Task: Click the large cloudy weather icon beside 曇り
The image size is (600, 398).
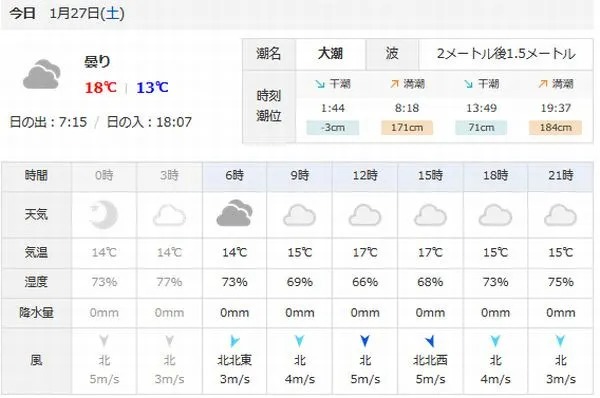Action: (42, 74)
